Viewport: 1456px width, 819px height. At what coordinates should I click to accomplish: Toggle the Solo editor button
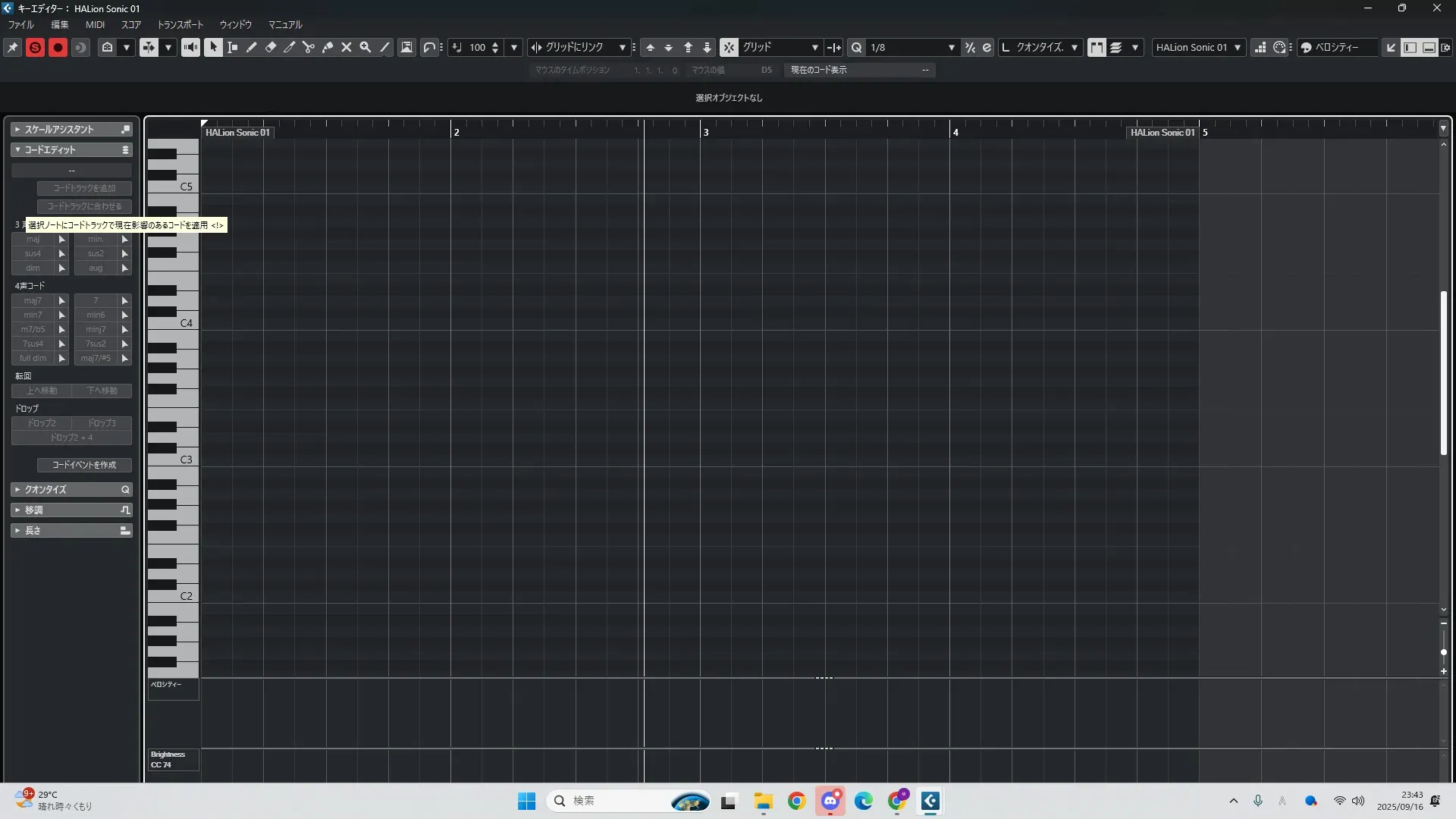(x=35, y=47)
